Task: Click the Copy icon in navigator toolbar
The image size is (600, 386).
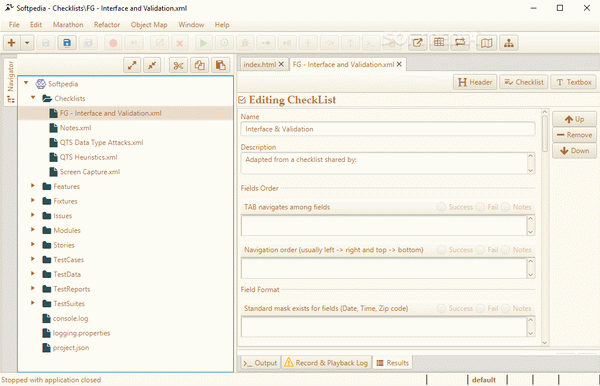Action: pyautogui.click(x=199, y=65)
